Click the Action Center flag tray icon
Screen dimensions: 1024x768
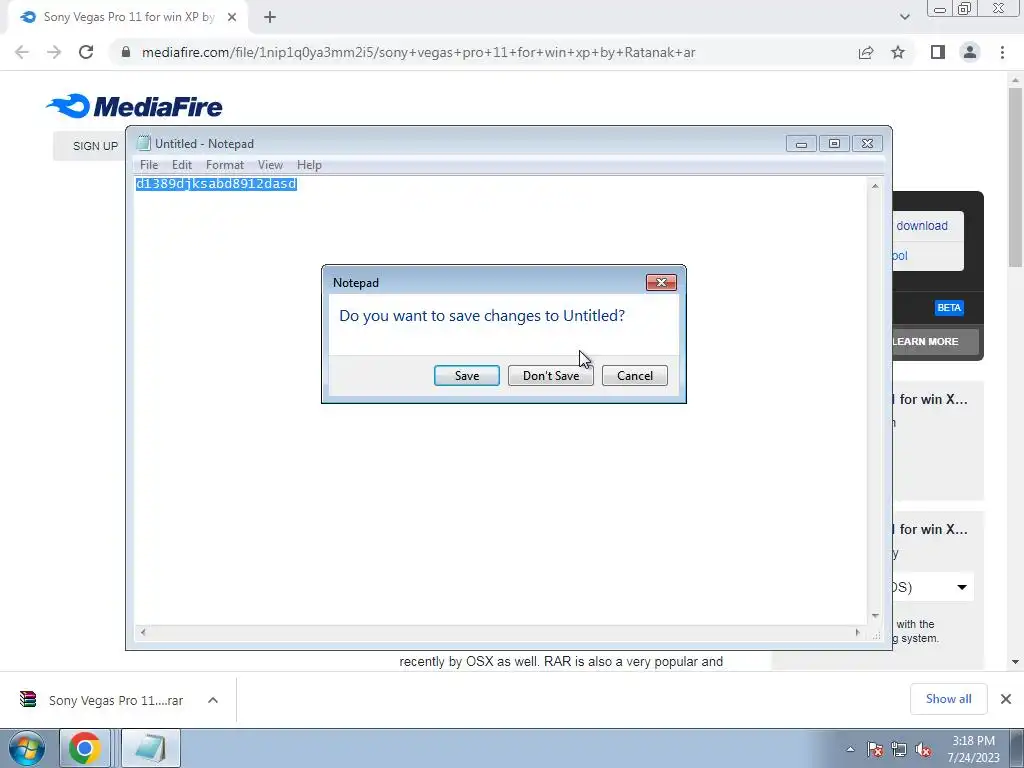coord(875,750)
